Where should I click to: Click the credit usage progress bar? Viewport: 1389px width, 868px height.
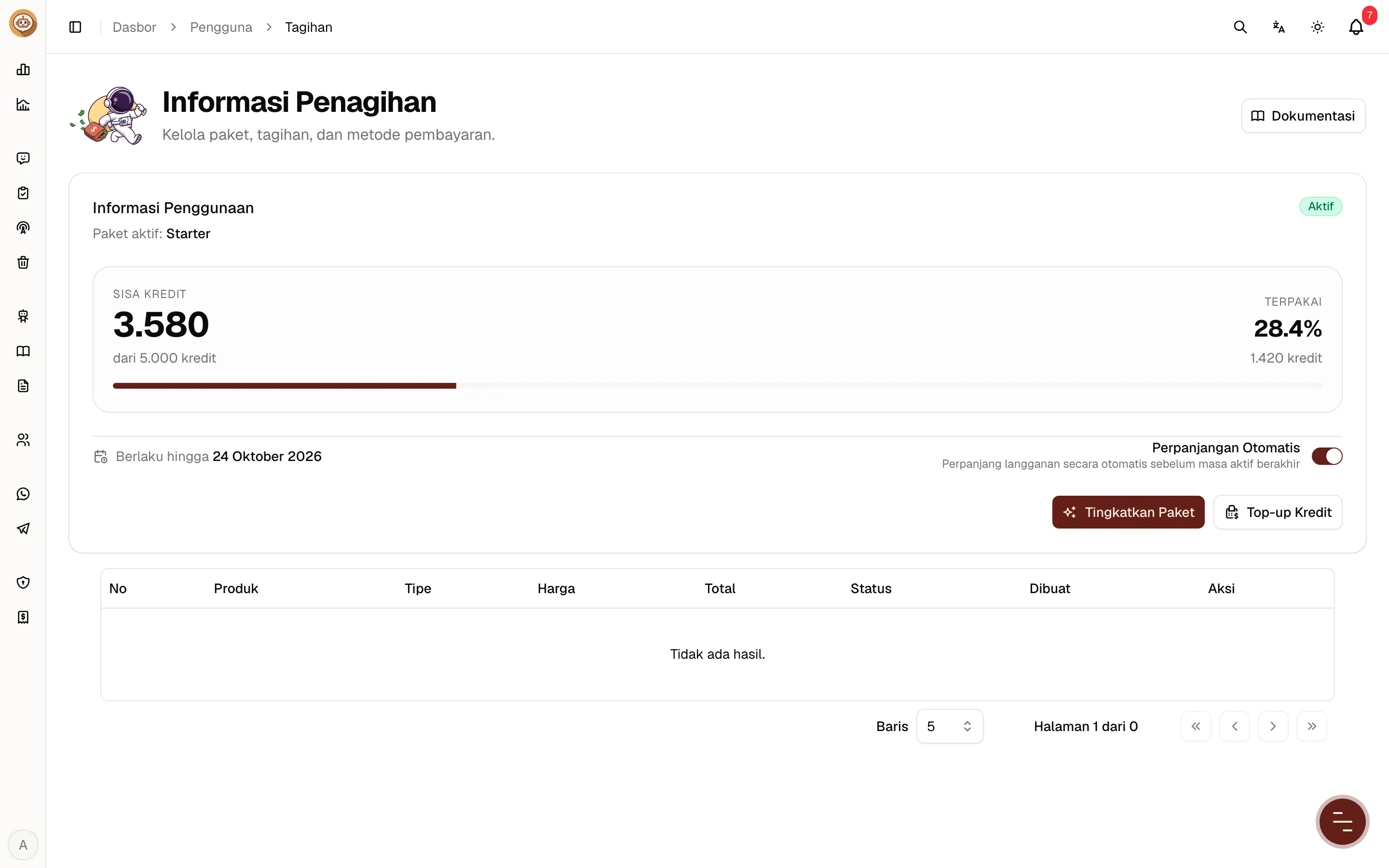(x=718, y=386)
